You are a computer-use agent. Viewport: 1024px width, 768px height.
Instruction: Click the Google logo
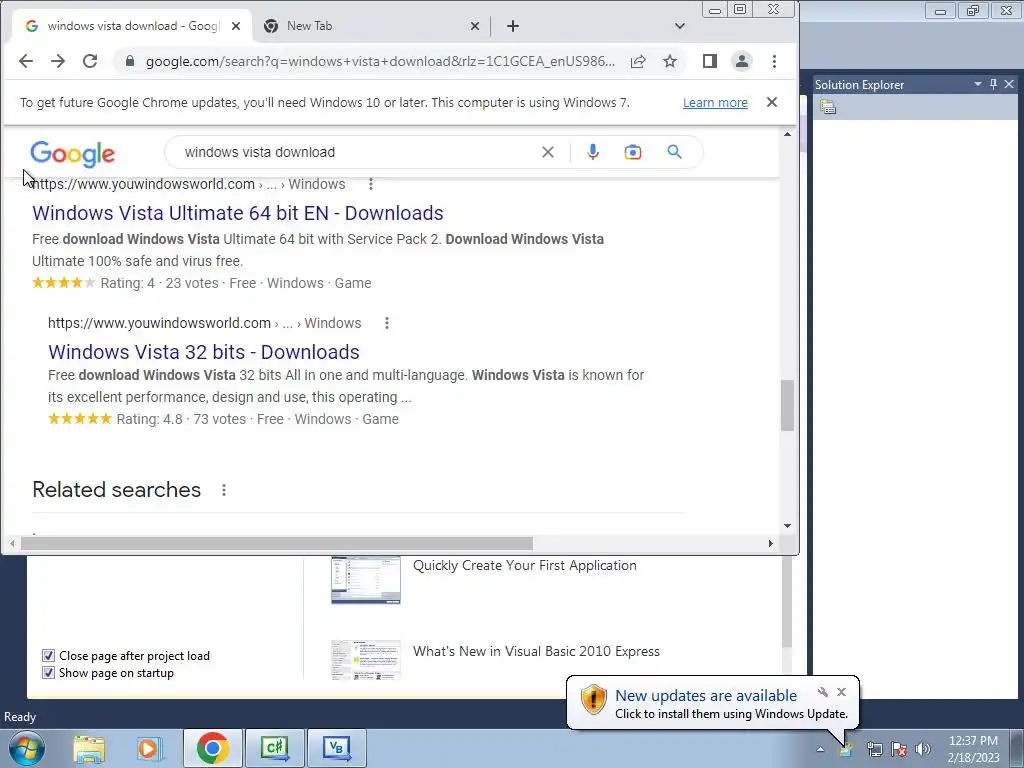pyautogui.click(x=72, y=153)
